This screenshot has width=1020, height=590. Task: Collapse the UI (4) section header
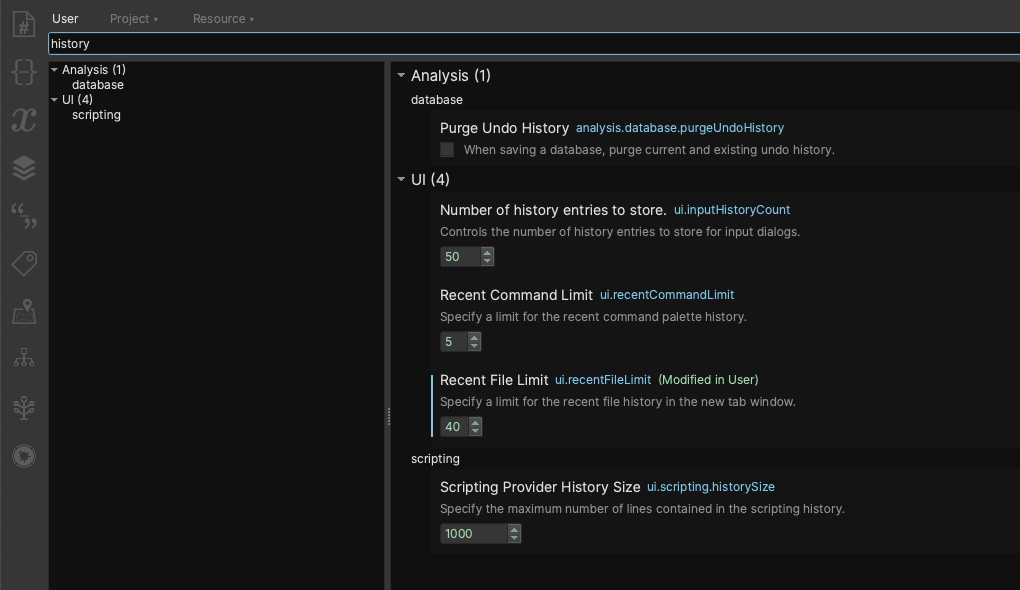(402, 179)
